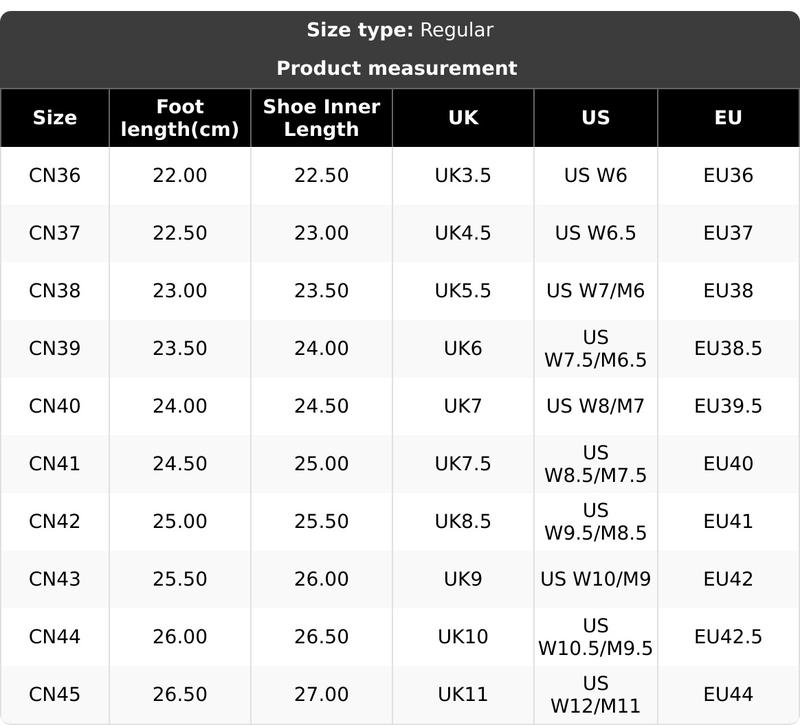Click the EU42.5 cell

pos(728,637)
